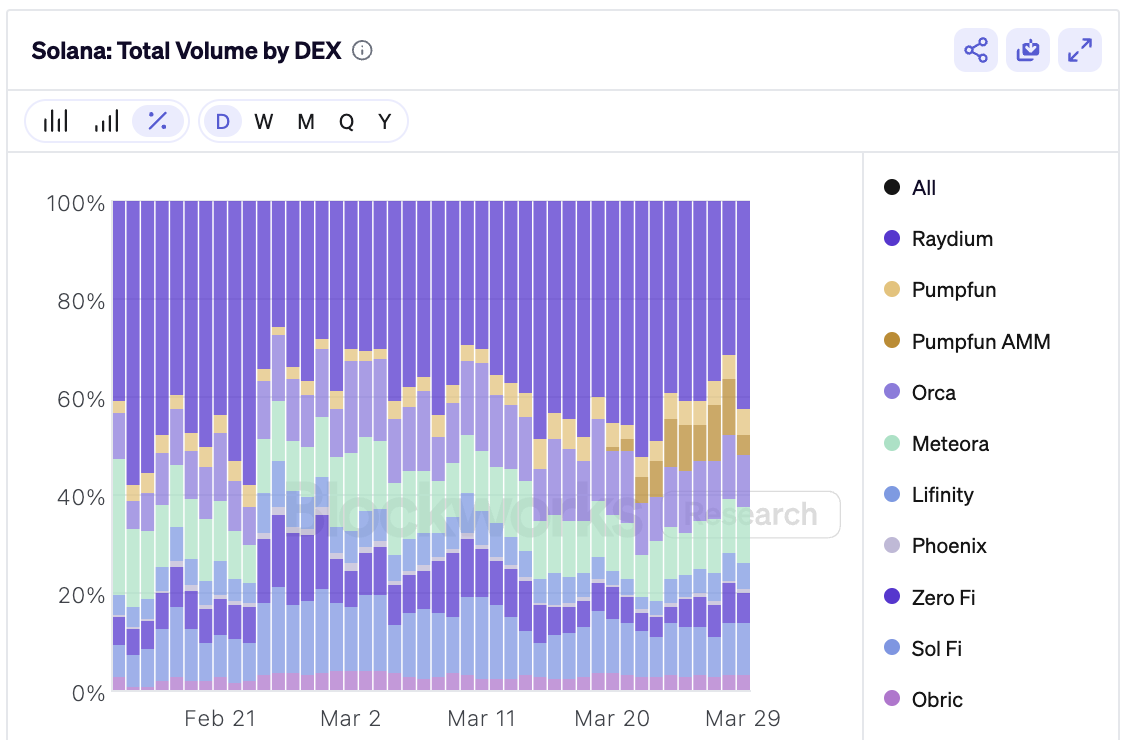Toggle the All series in the legend
Viewport: 1142px width, 740px height.
[x=913, y=187]
